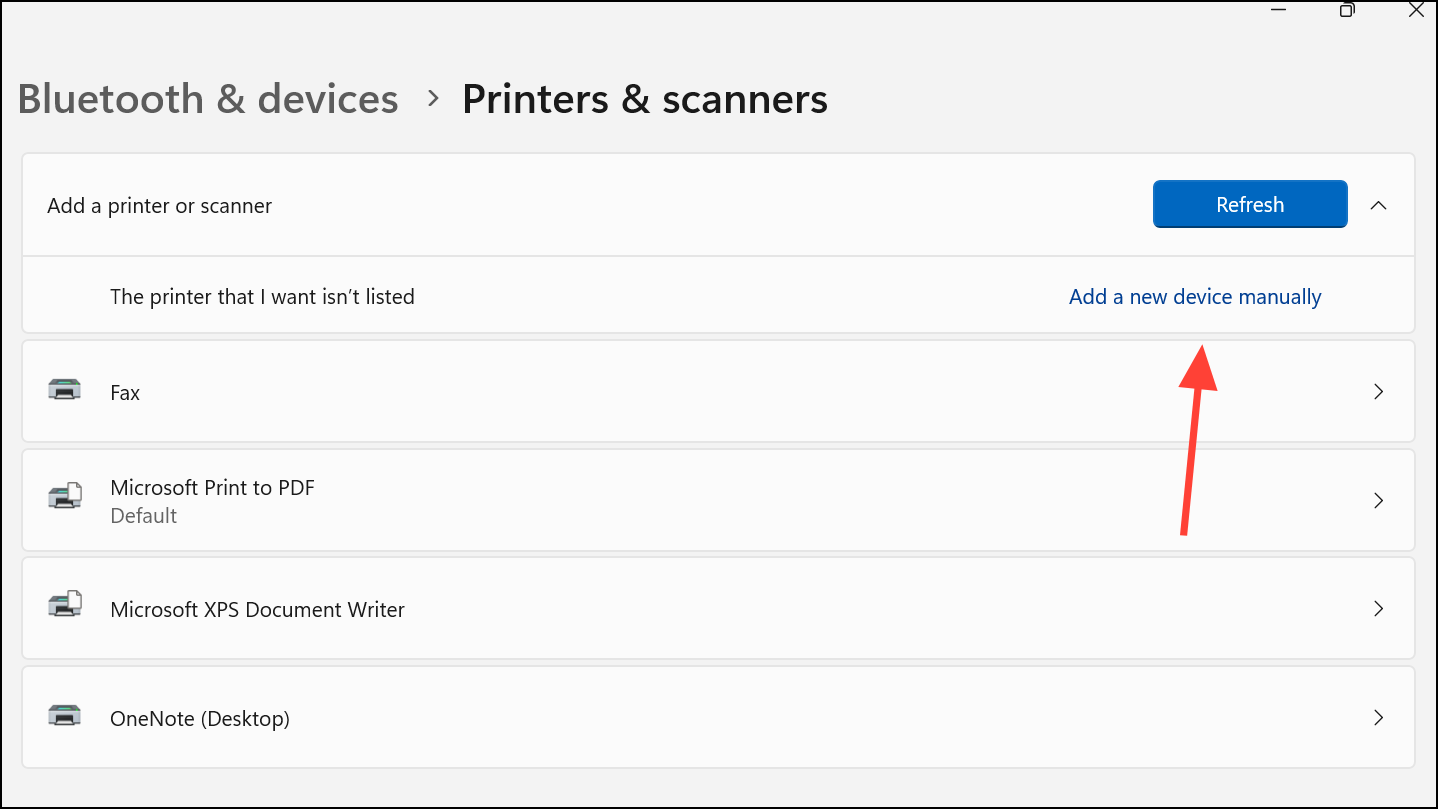Click the Microsoft Print to PDF icon

pos(65,498)
